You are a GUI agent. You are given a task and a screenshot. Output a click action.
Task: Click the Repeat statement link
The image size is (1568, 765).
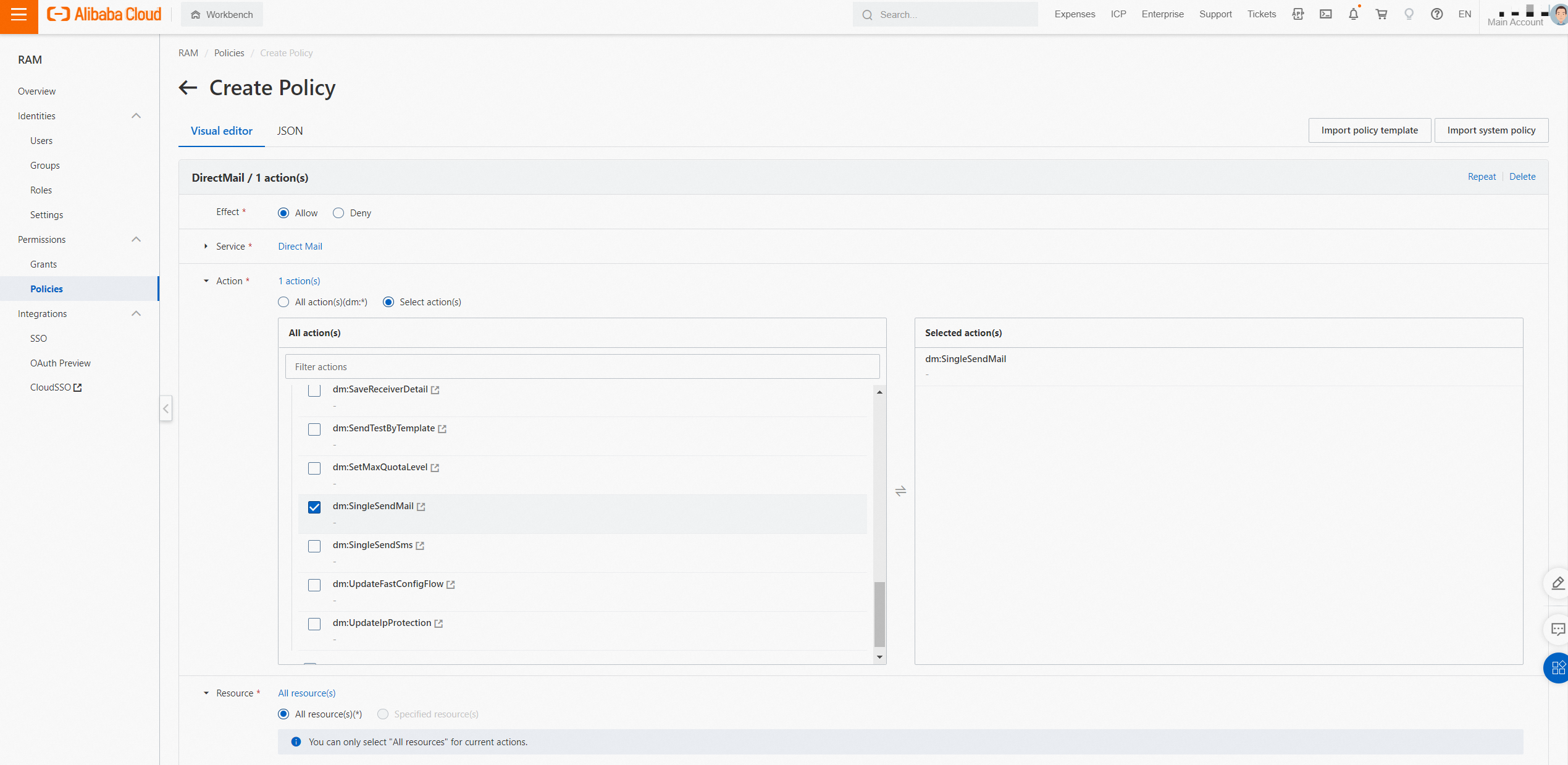[1482, 177]
